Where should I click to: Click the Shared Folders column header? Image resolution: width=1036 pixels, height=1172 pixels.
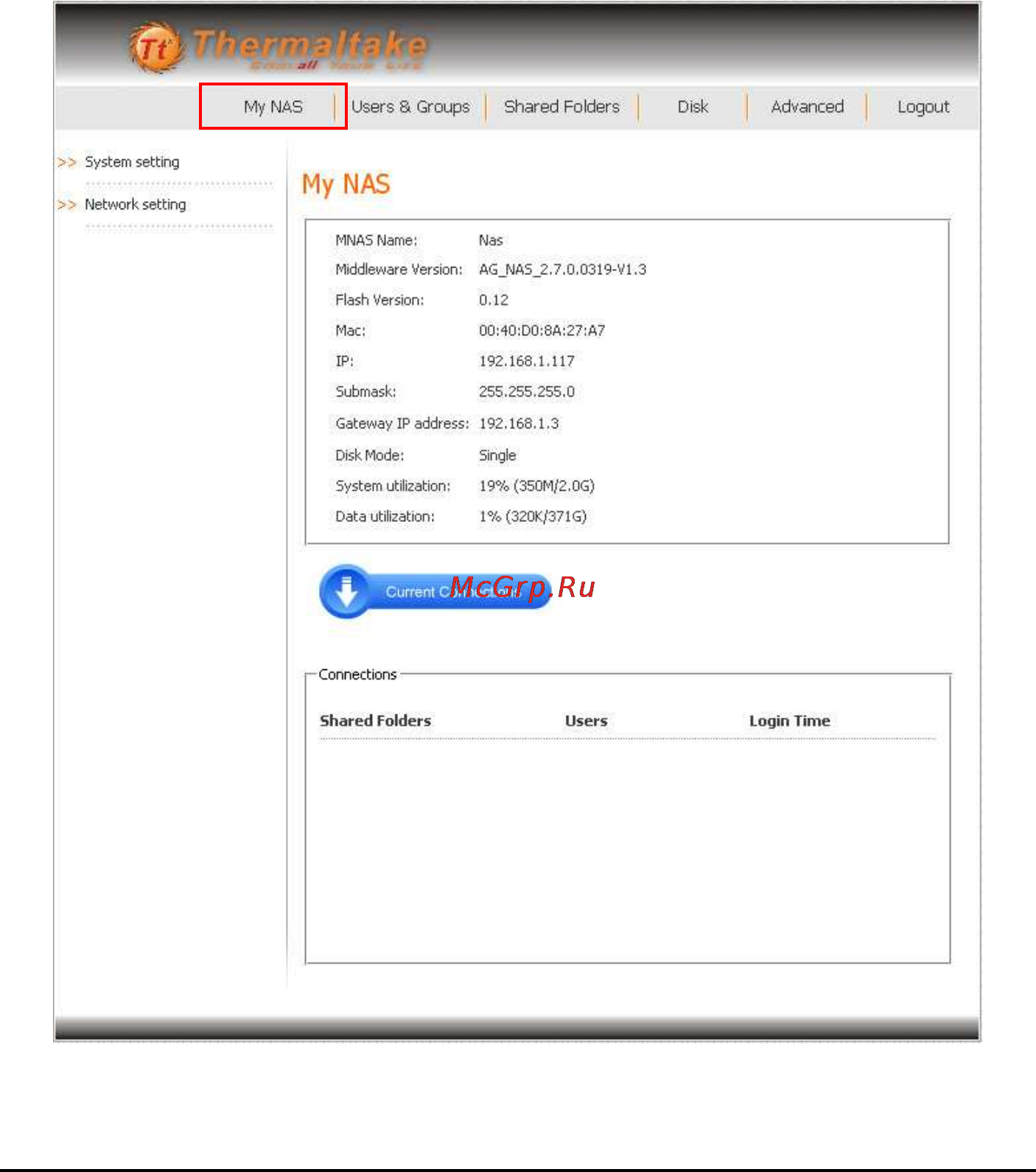click(375, 721)
